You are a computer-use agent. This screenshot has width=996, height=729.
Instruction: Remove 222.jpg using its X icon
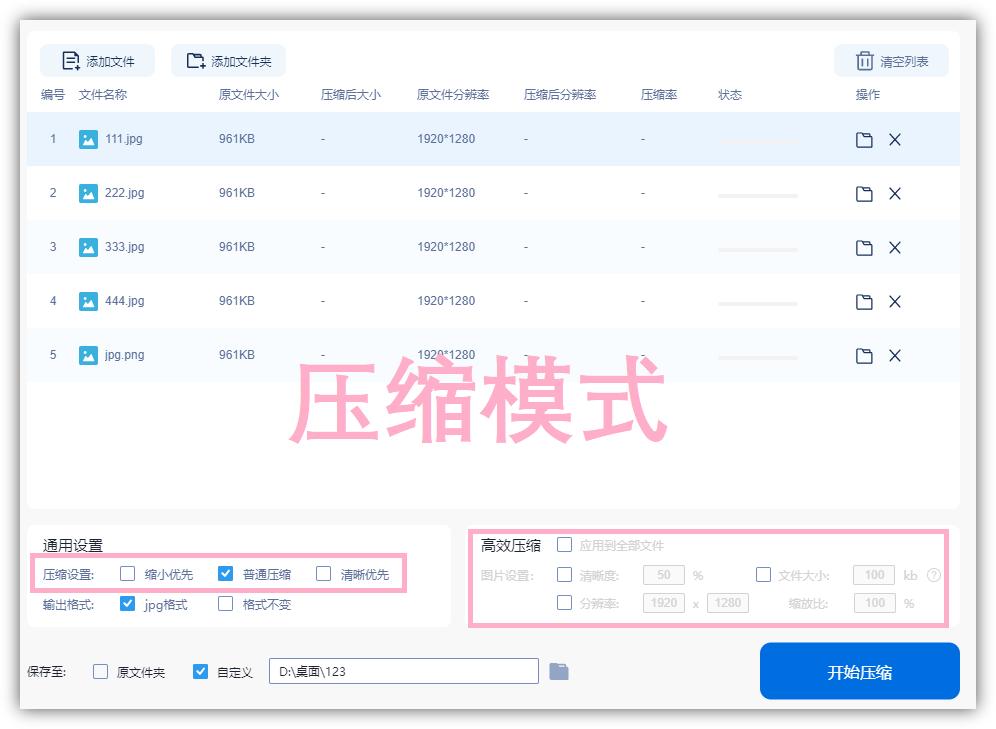pos(895,194)
